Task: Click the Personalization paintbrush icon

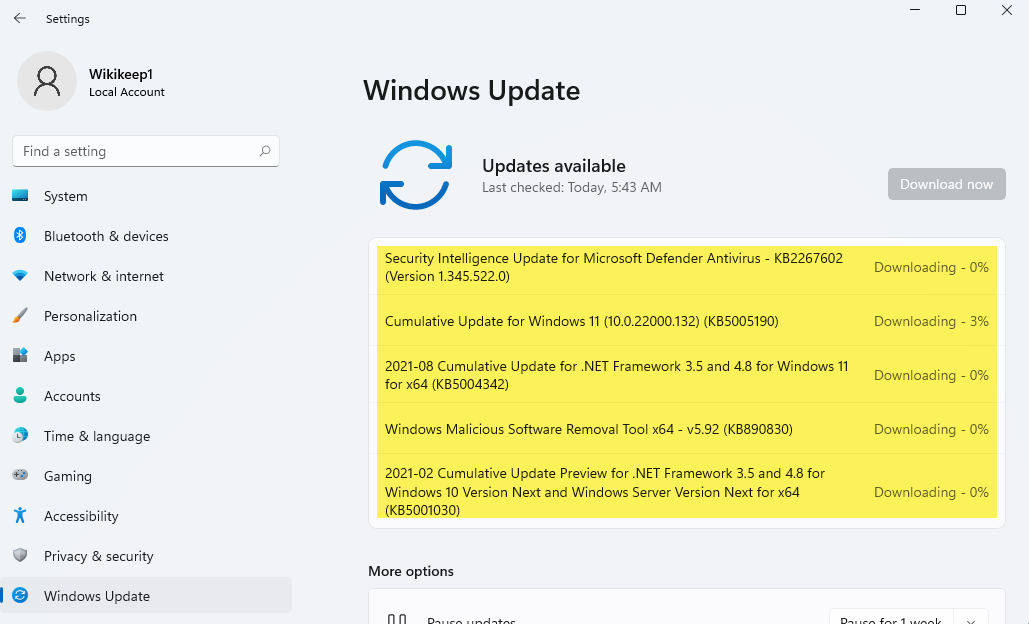Action: [20, 316]
